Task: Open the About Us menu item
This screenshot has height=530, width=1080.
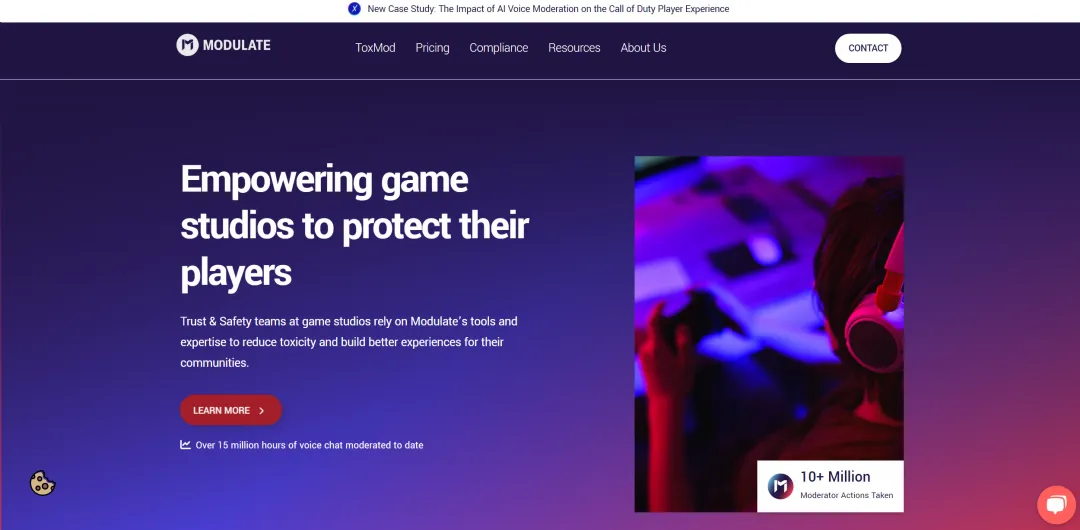Action: (643, 48)
